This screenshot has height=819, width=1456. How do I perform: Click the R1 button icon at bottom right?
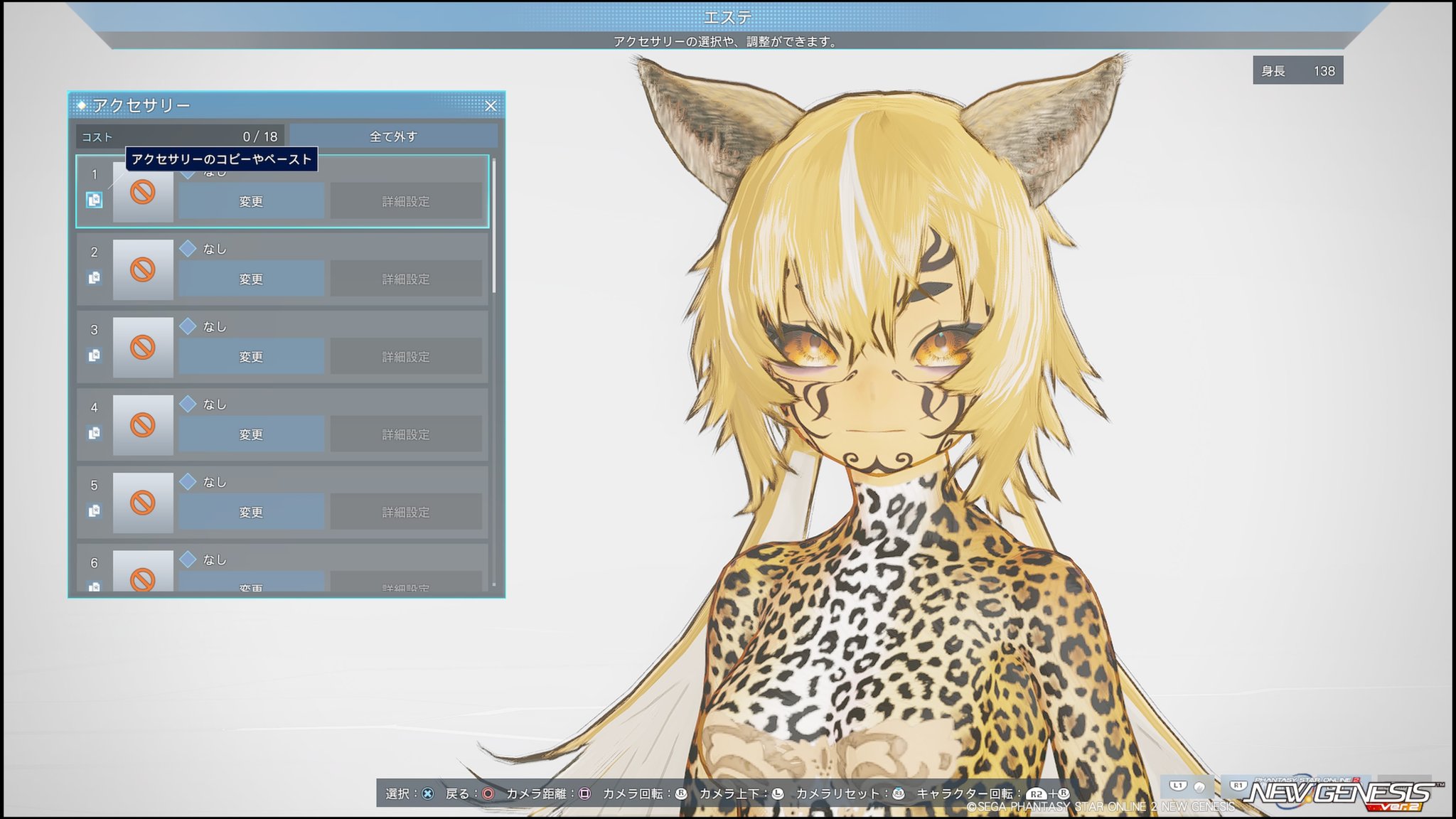[1238, 786]
